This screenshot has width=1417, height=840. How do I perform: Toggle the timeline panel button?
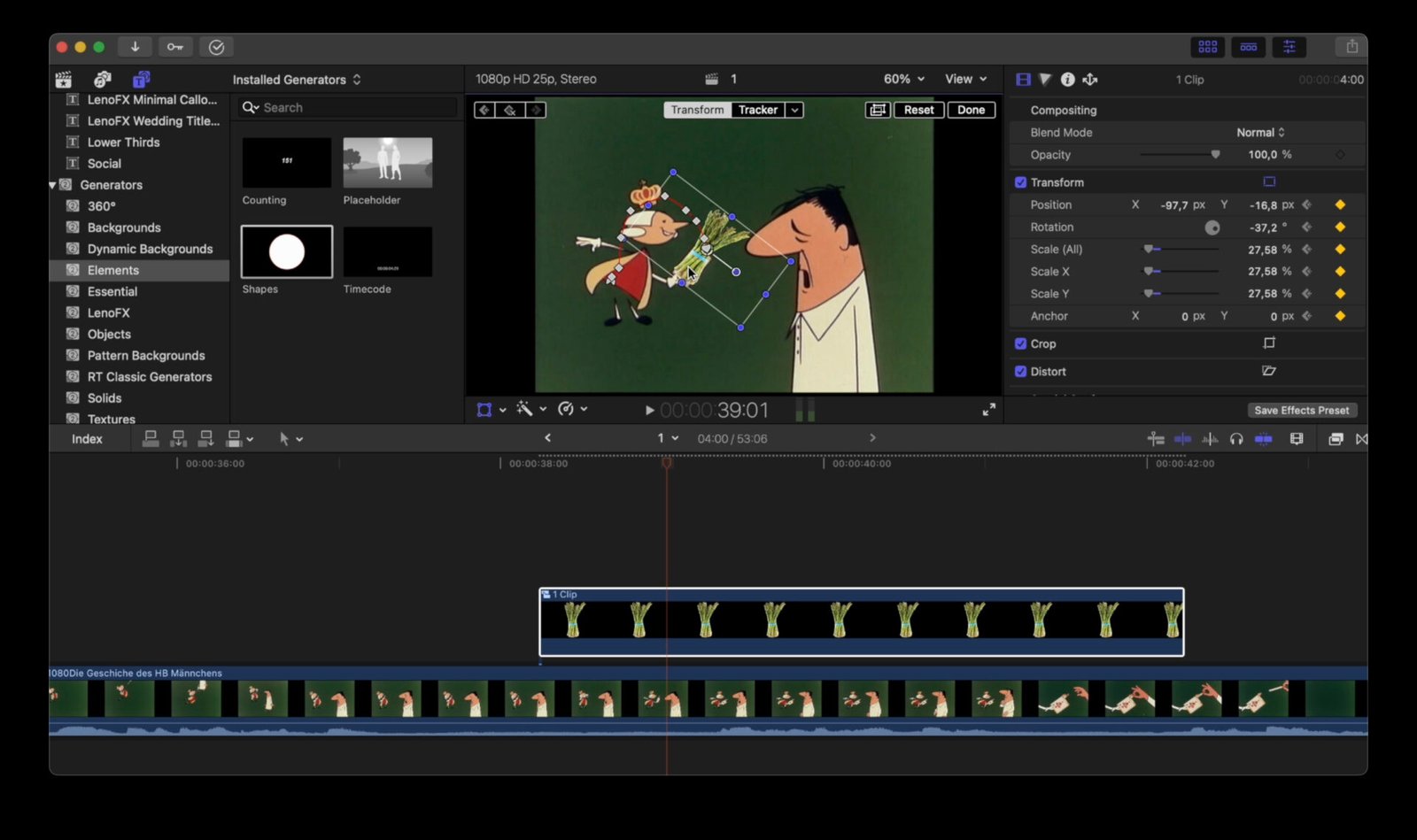point(1249,47)
